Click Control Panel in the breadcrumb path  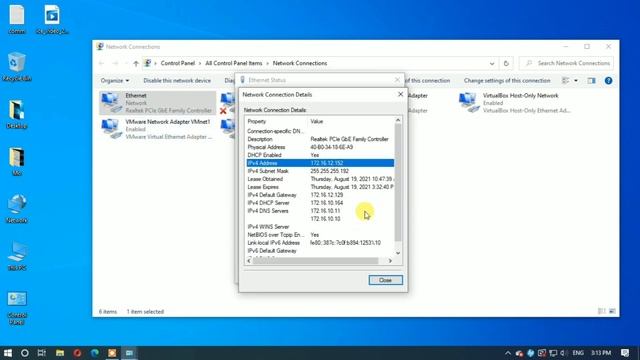pos(178,63)
